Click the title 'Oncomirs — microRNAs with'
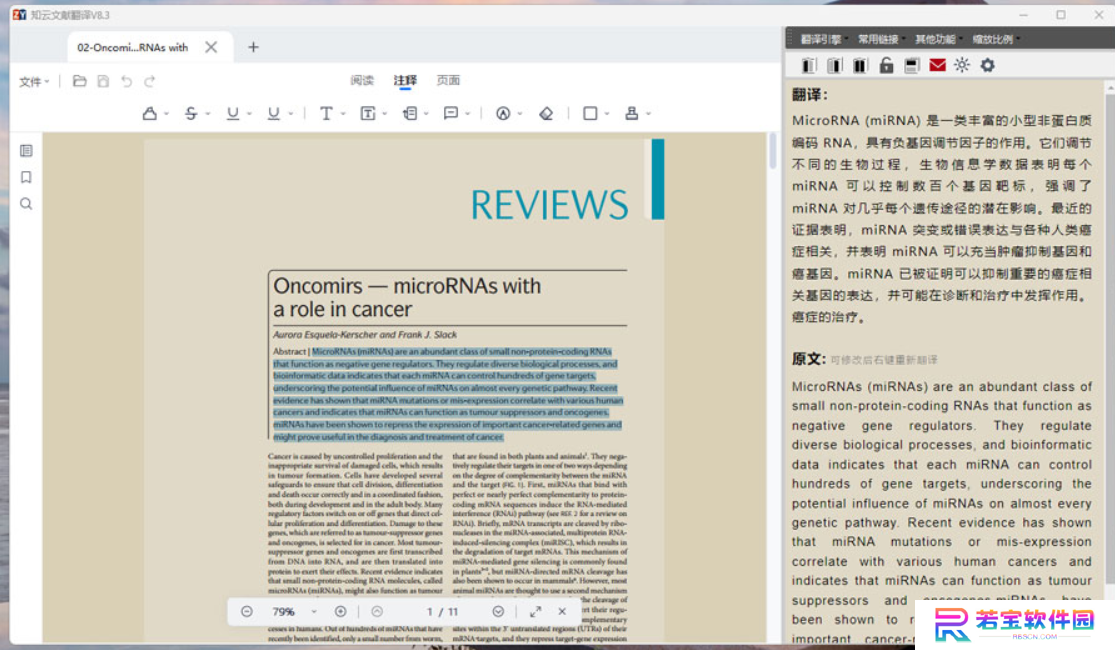 point(407,286)
